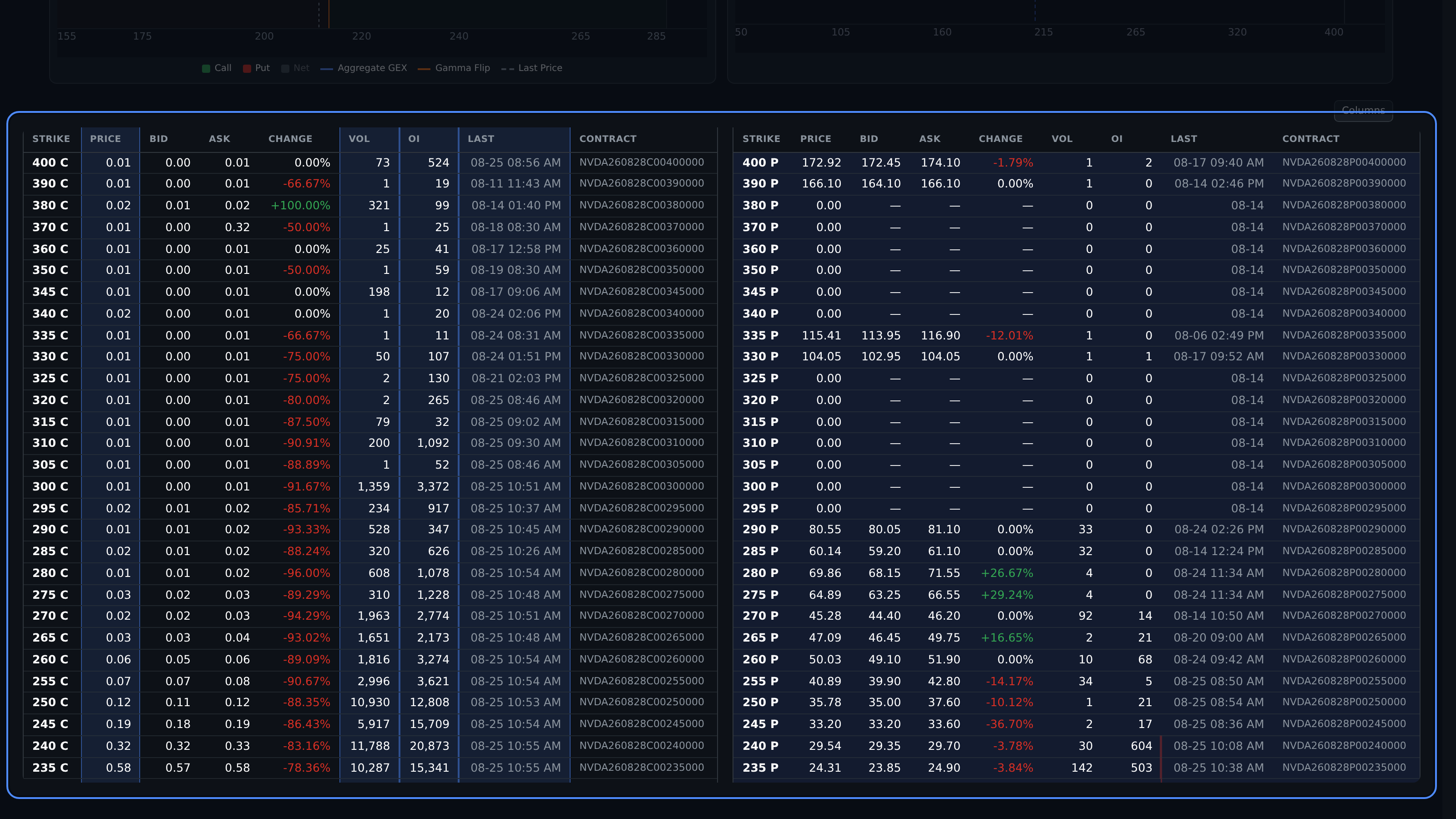Select the 300 C strike cell

pyautogui.click(x=51, y=487)
